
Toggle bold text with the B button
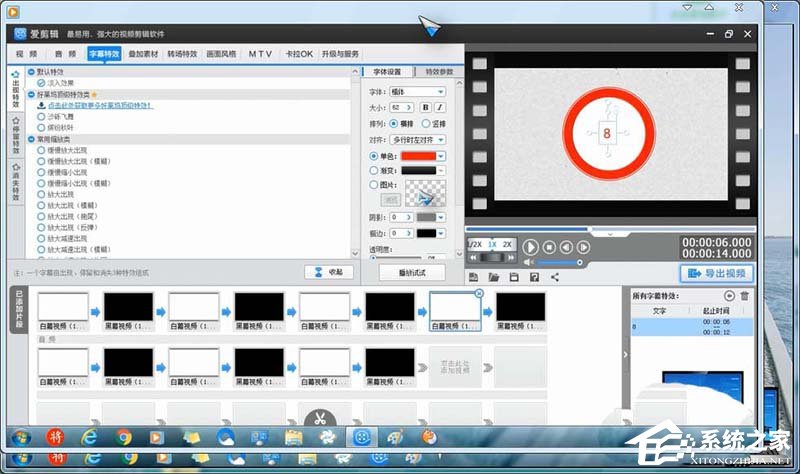coord(425,107)
